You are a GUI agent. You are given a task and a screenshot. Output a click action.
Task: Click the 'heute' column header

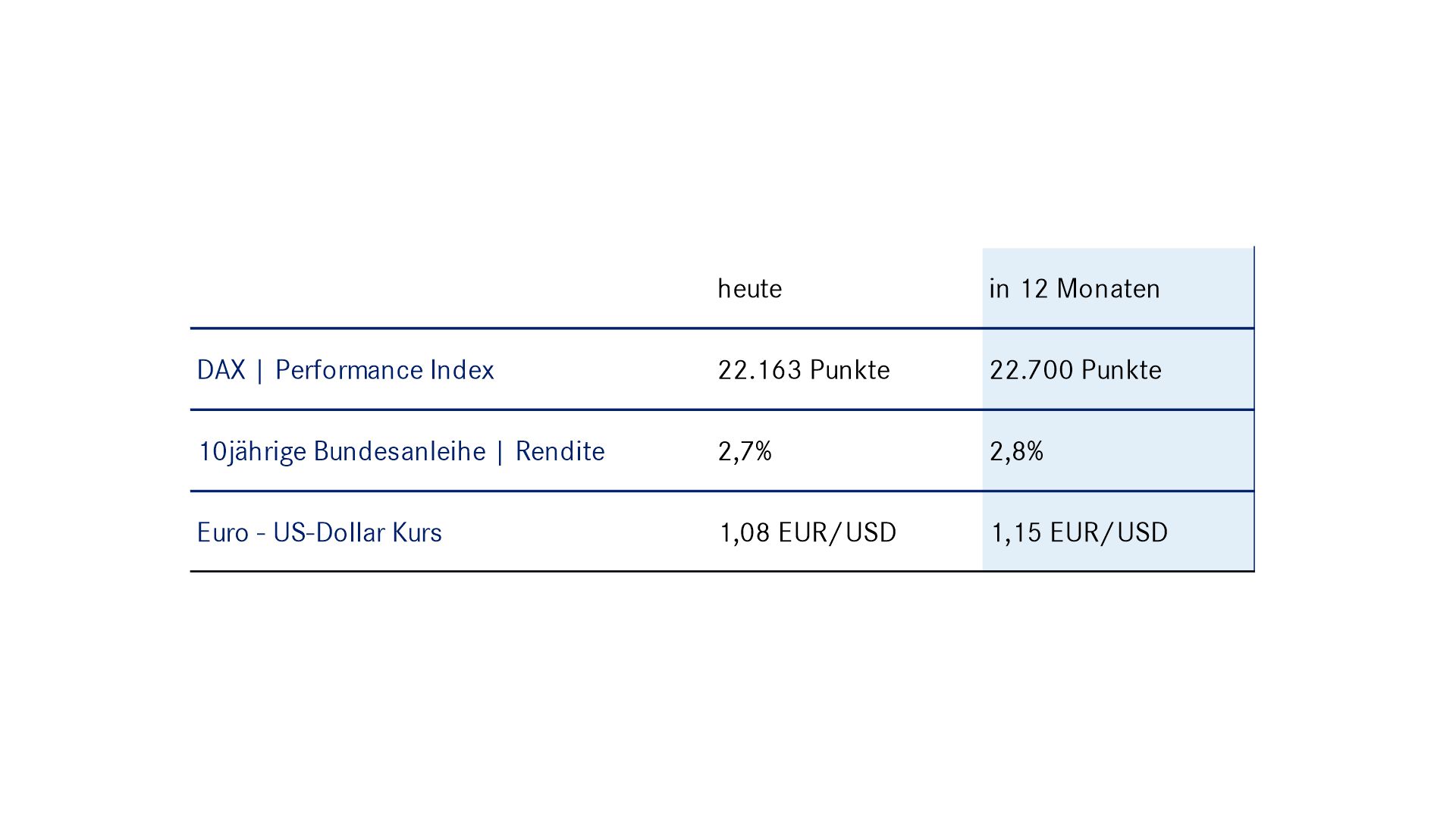749,289
